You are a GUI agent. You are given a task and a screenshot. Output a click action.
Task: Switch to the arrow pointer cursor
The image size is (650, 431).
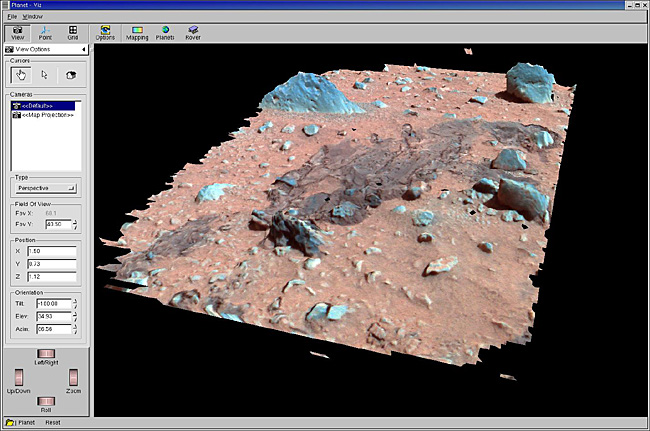[45, 75]
